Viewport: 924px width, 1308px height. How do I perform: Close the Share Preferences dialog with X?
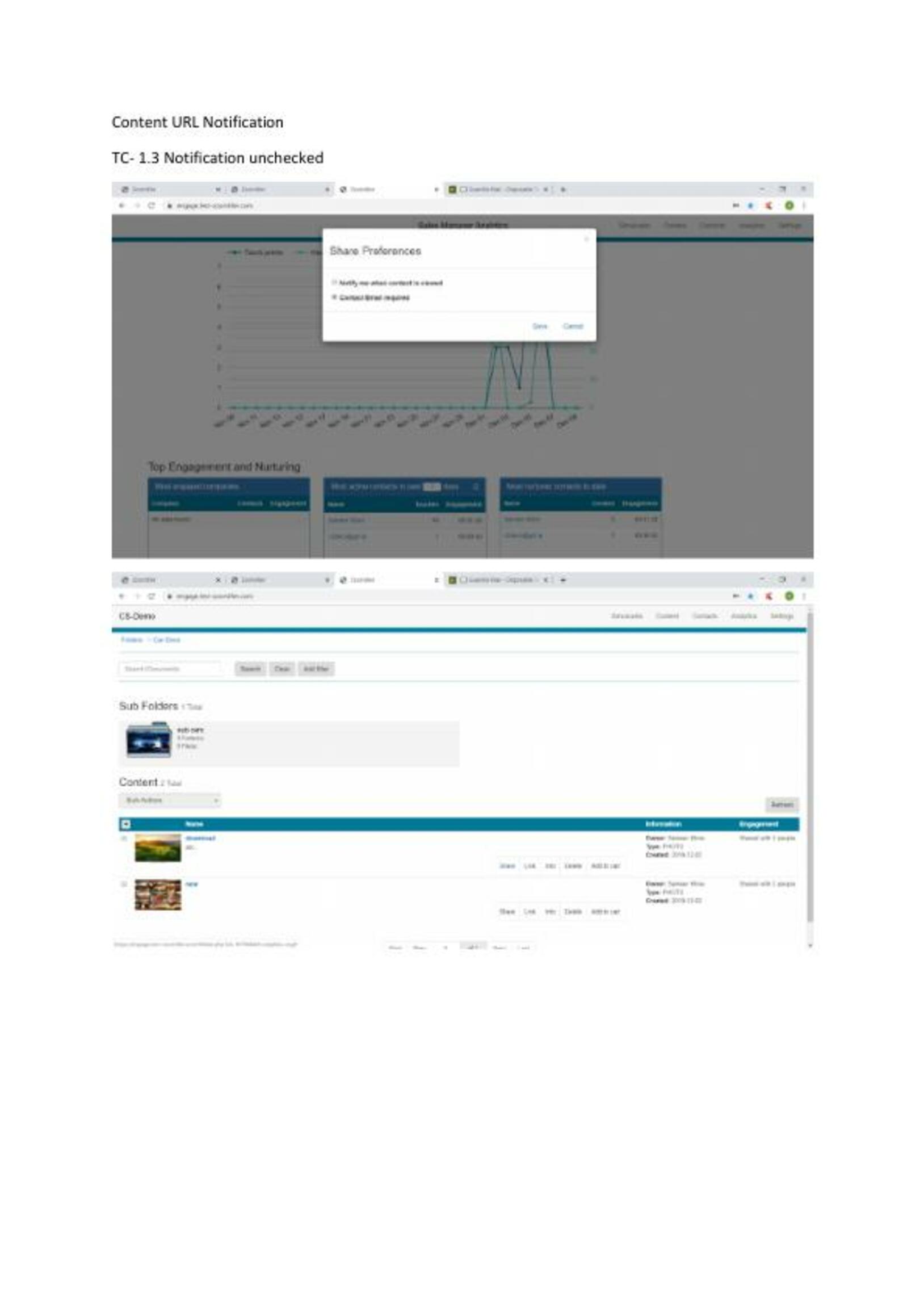coord(586,239)
